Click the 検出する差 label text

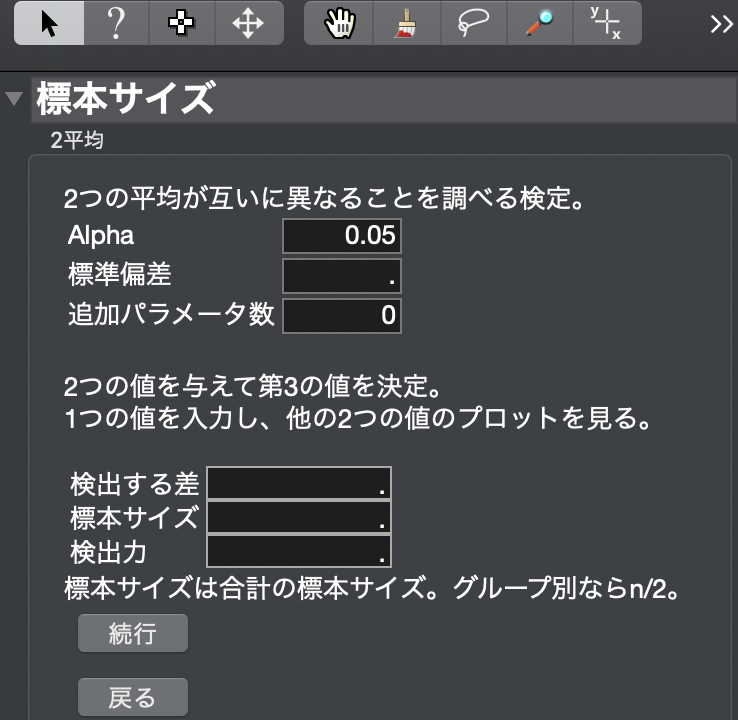click(x=135, y=484)
